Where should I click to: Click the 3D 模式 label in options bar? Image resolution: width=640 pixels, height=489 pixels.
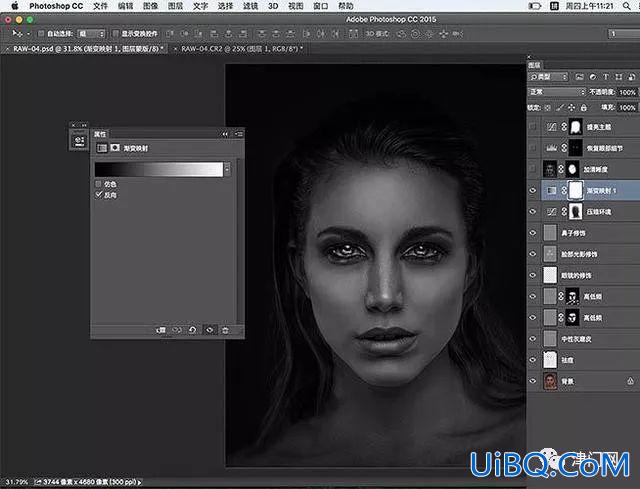coord(377,33)
